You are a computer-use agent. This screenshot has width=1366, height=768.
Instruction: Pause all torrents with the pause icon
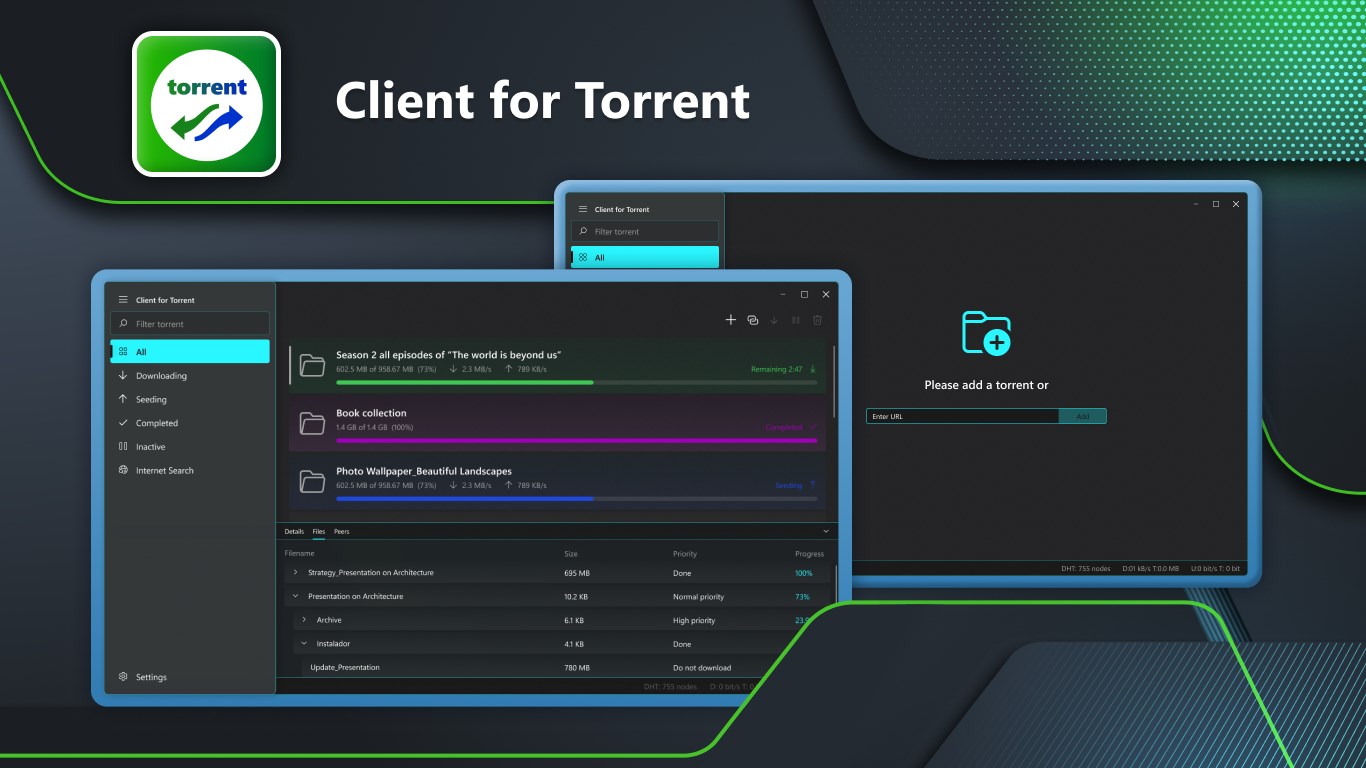(795, 320)
